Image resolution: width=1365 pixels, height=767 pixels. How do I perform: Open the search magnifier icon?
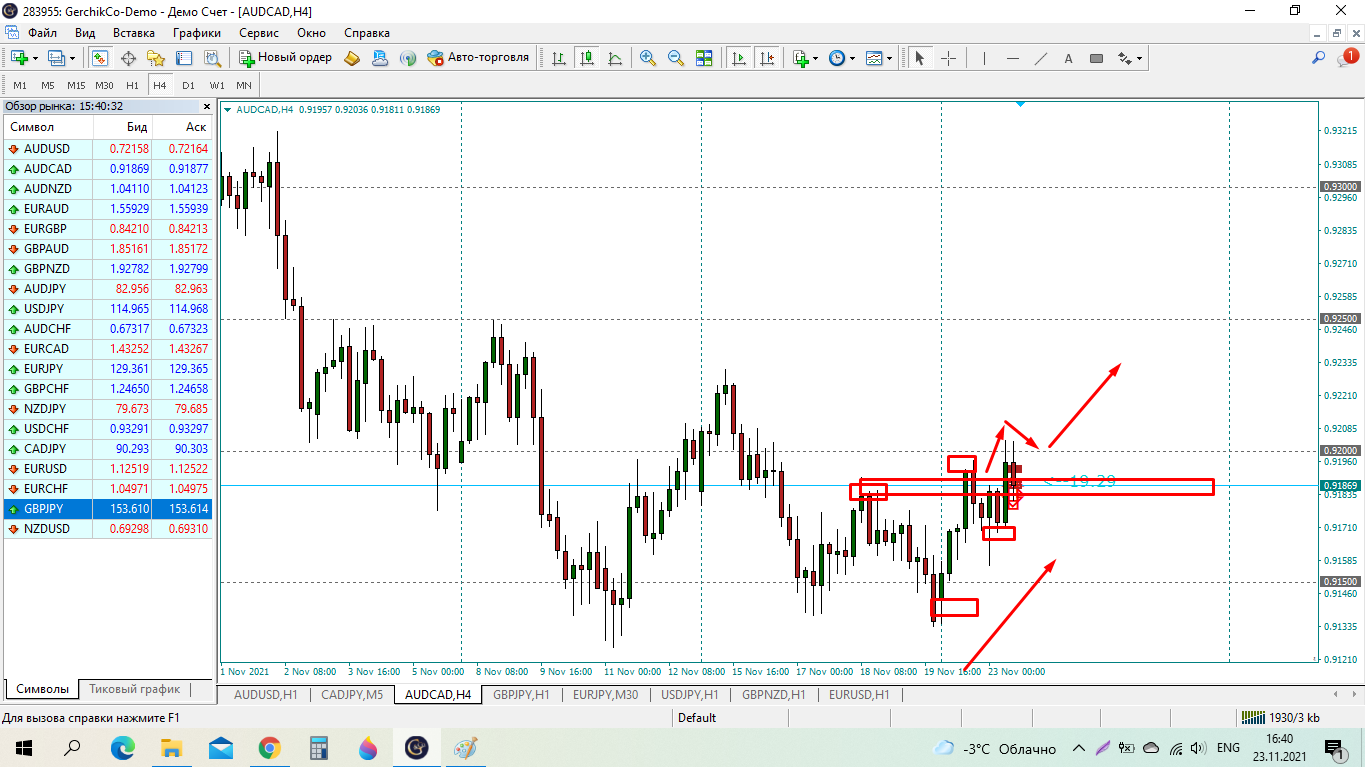(x=1319, y=58)
